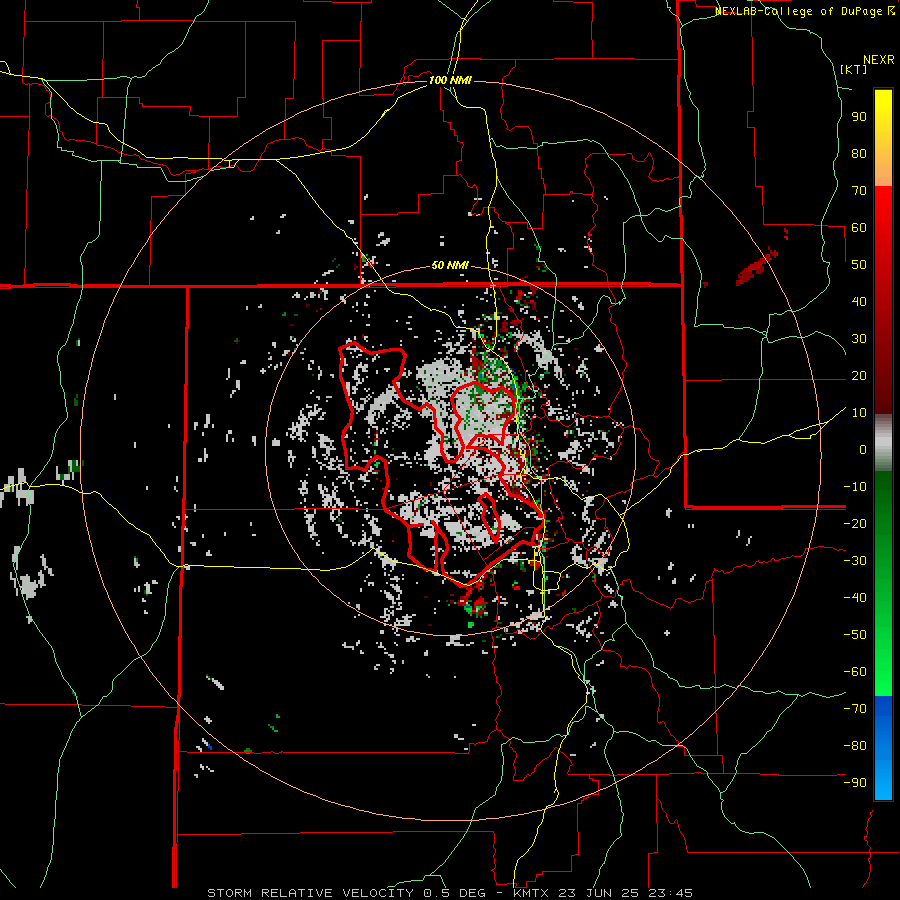Image resolution: width=900 pixels, height=900 pixels.
Task: Select the 10 value on the velocity scale
Action: [859, 413]
